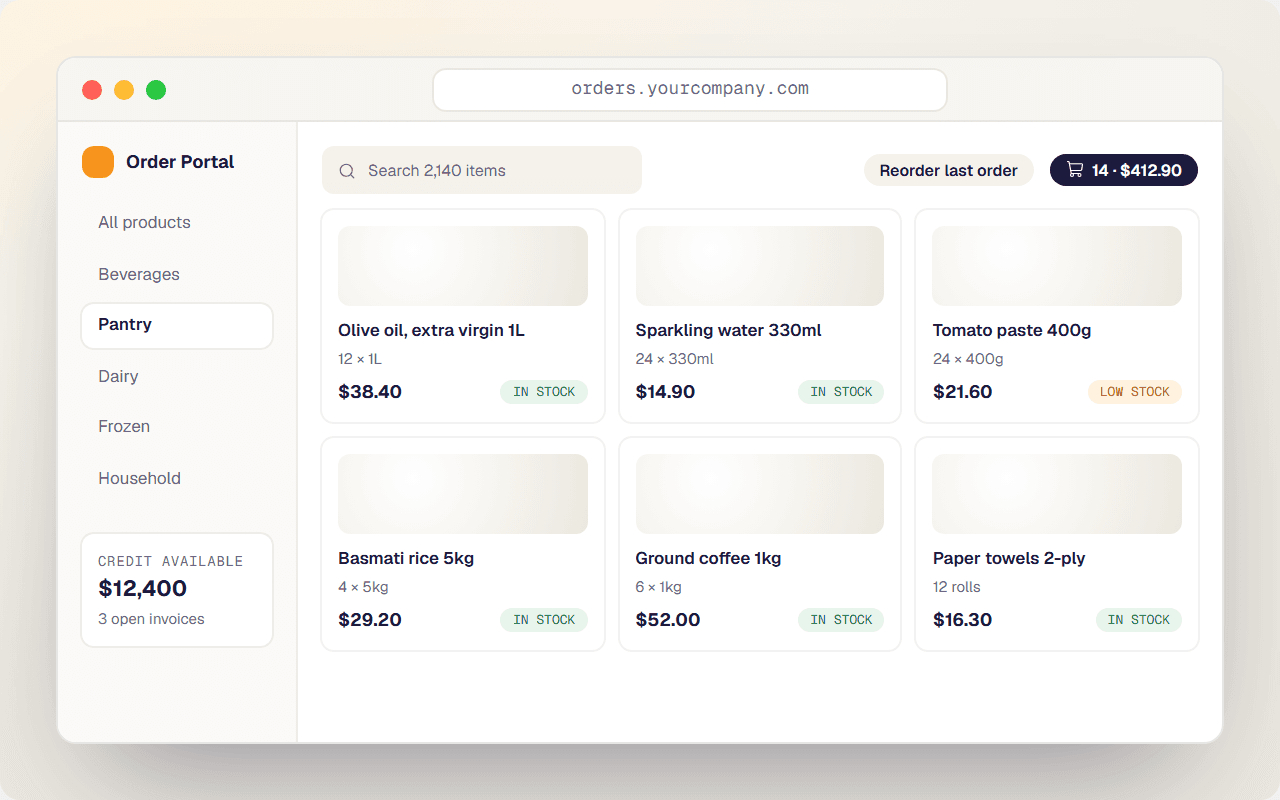1280x800 pixels.
Task: Click the Sparkling water 330ml title
Action: tap(729, 330)
